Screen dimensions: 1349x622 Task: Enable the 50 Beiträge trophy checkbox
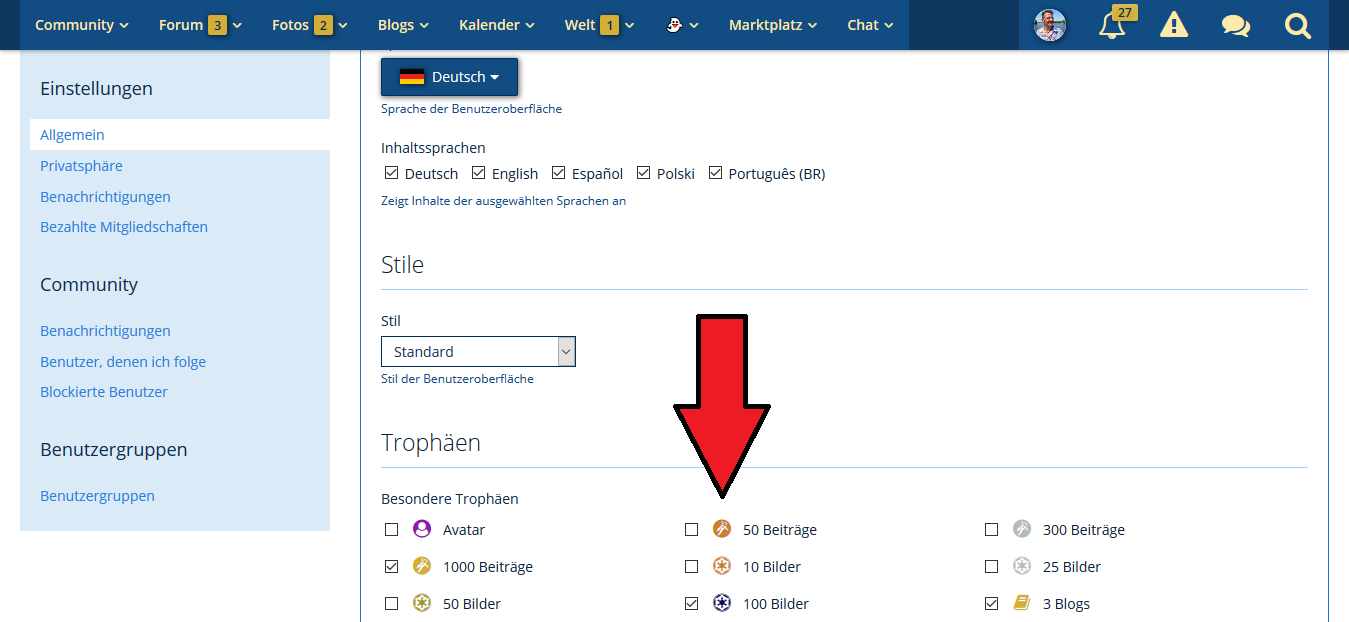point(691,530)
